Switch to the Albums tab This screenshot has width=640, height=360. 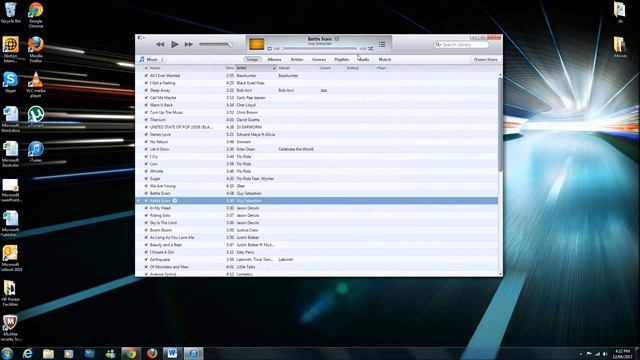tap(274, 60)
